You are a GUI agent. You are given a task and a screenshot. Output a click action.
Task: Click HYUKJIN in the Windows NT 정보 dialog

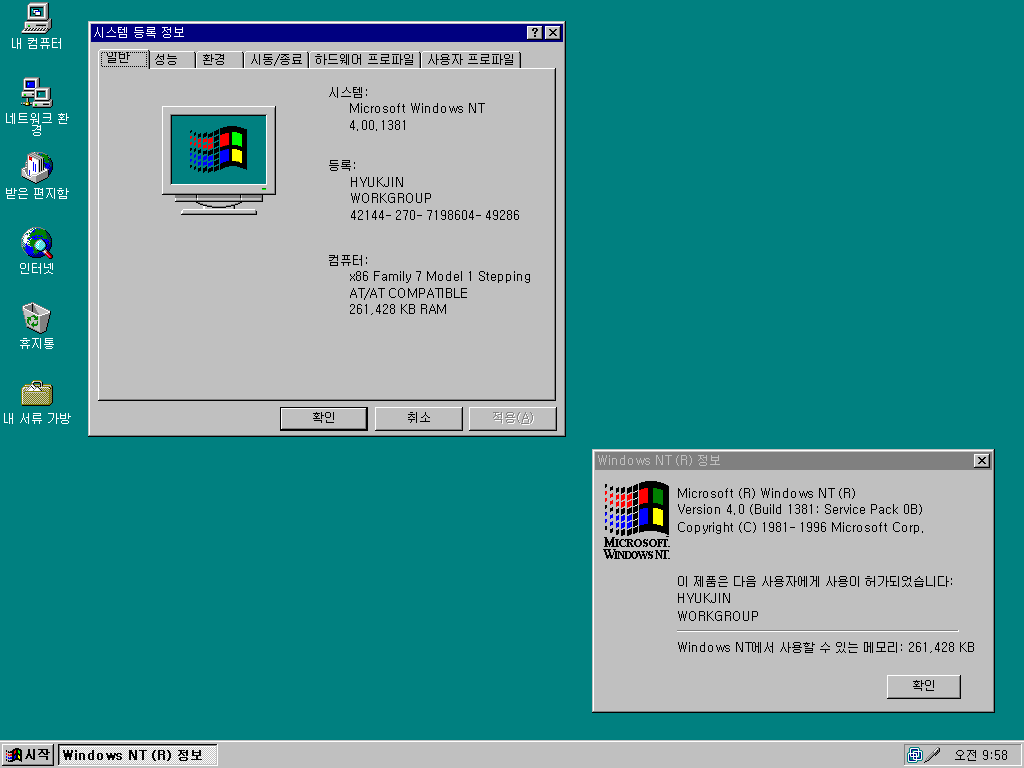(704, 598)
